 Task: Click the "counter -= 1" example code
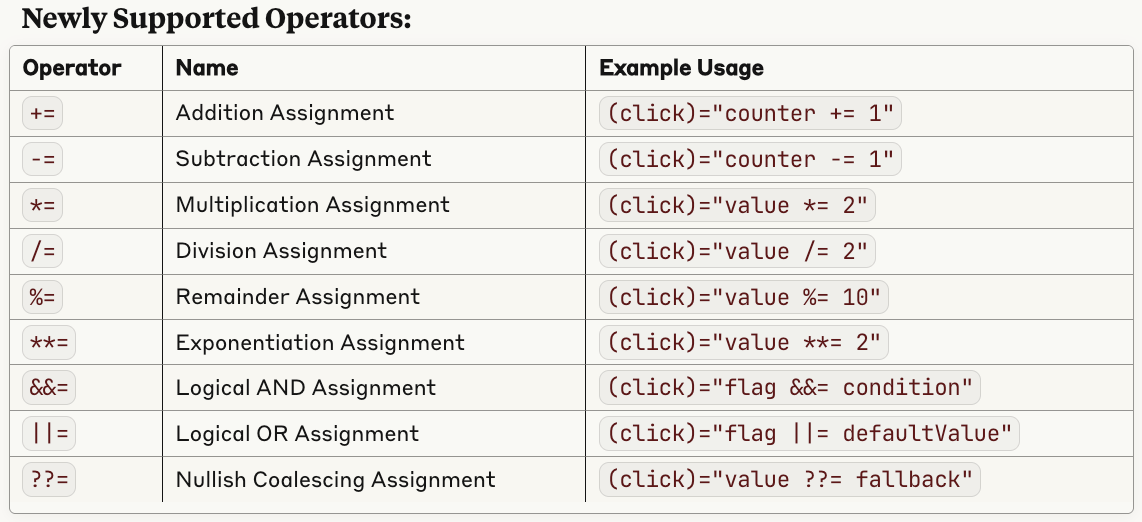[750, 159]
